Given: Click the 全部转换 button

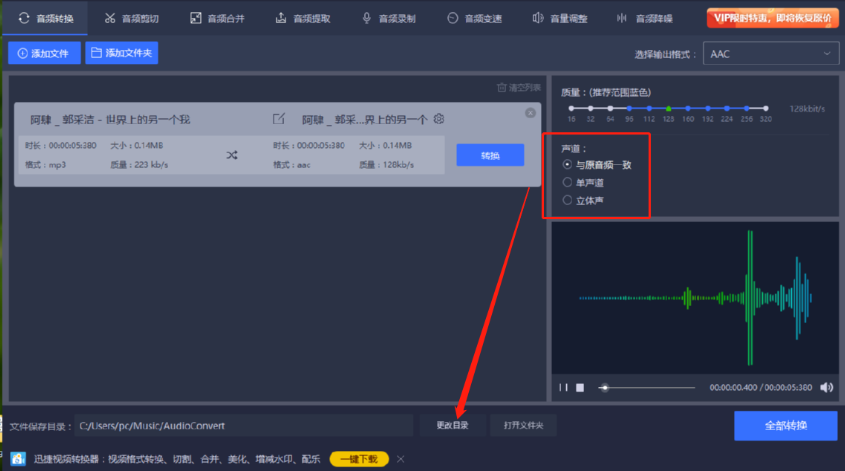Looking at the screenshot, I should click(785, 426).
